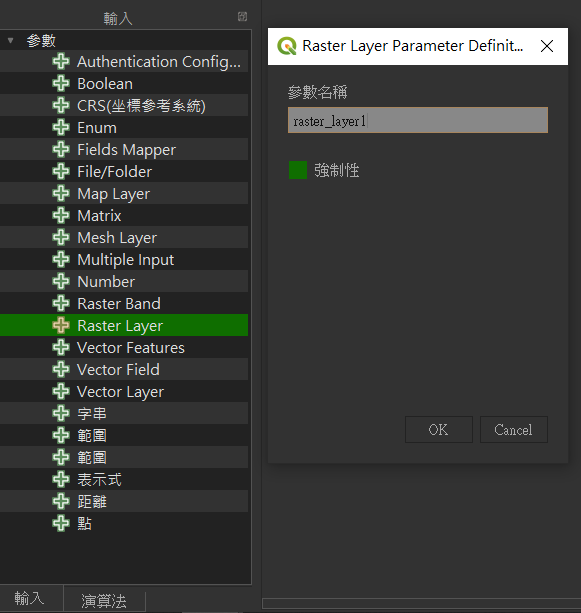The image size is (581, 613).
Task: Click the plus icon next to Number
Action: pyautogui.click(x=61, y=281)
